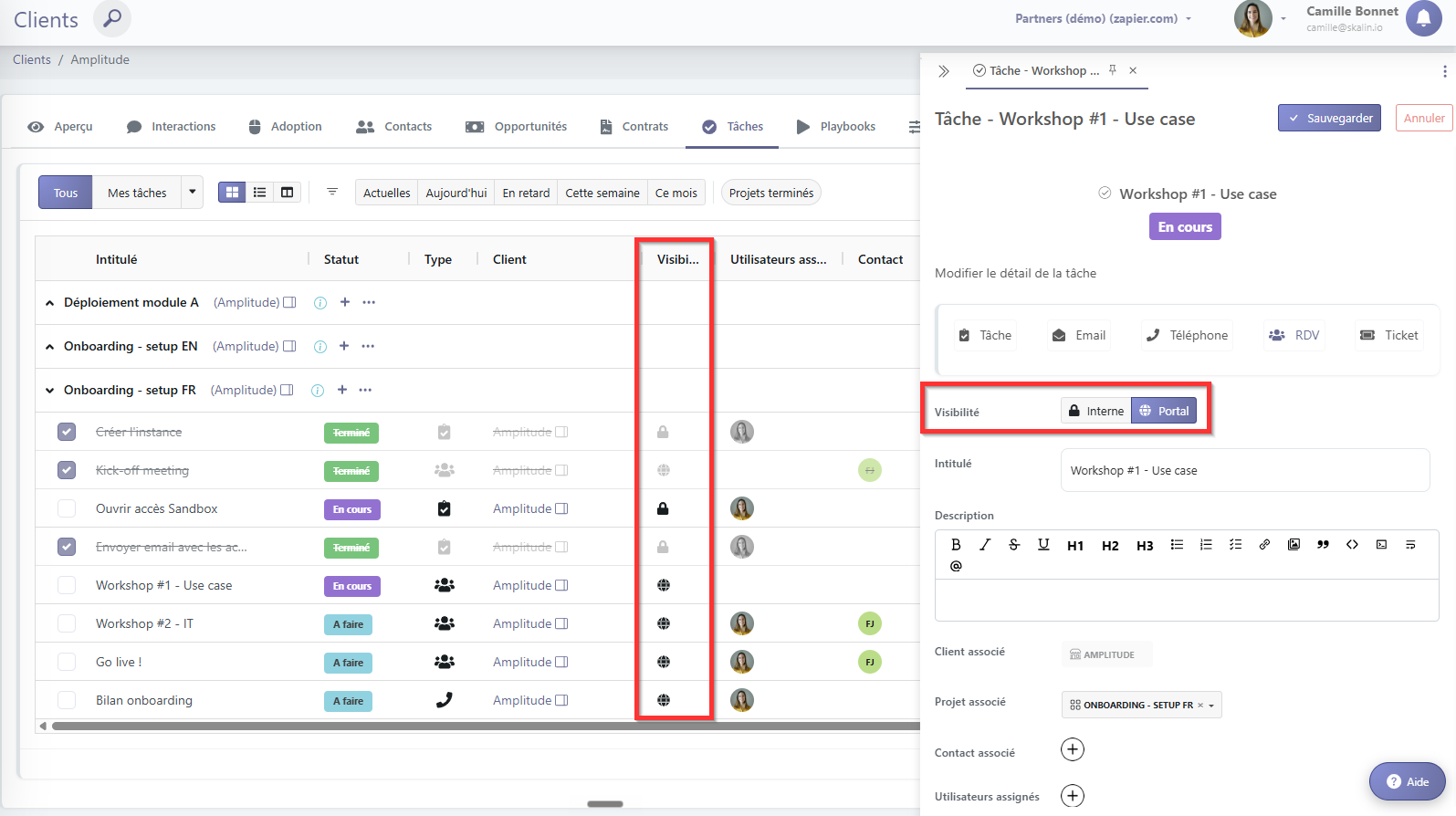
Task: Filter tasks by Cette semaine
Action: tap(602, 193)
